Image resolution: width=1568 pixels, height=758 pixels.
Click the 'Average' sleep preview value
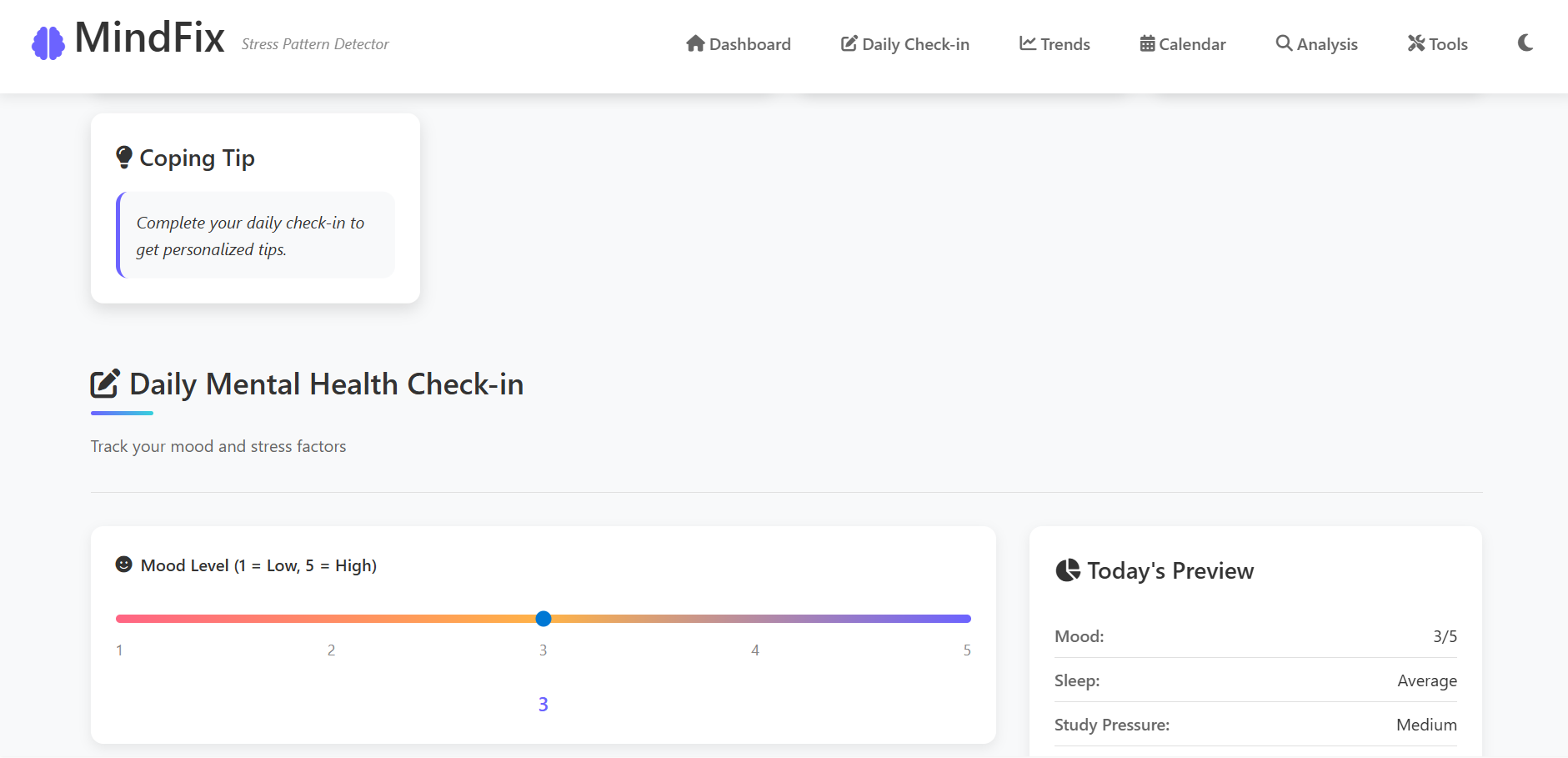pos(1427,680)
